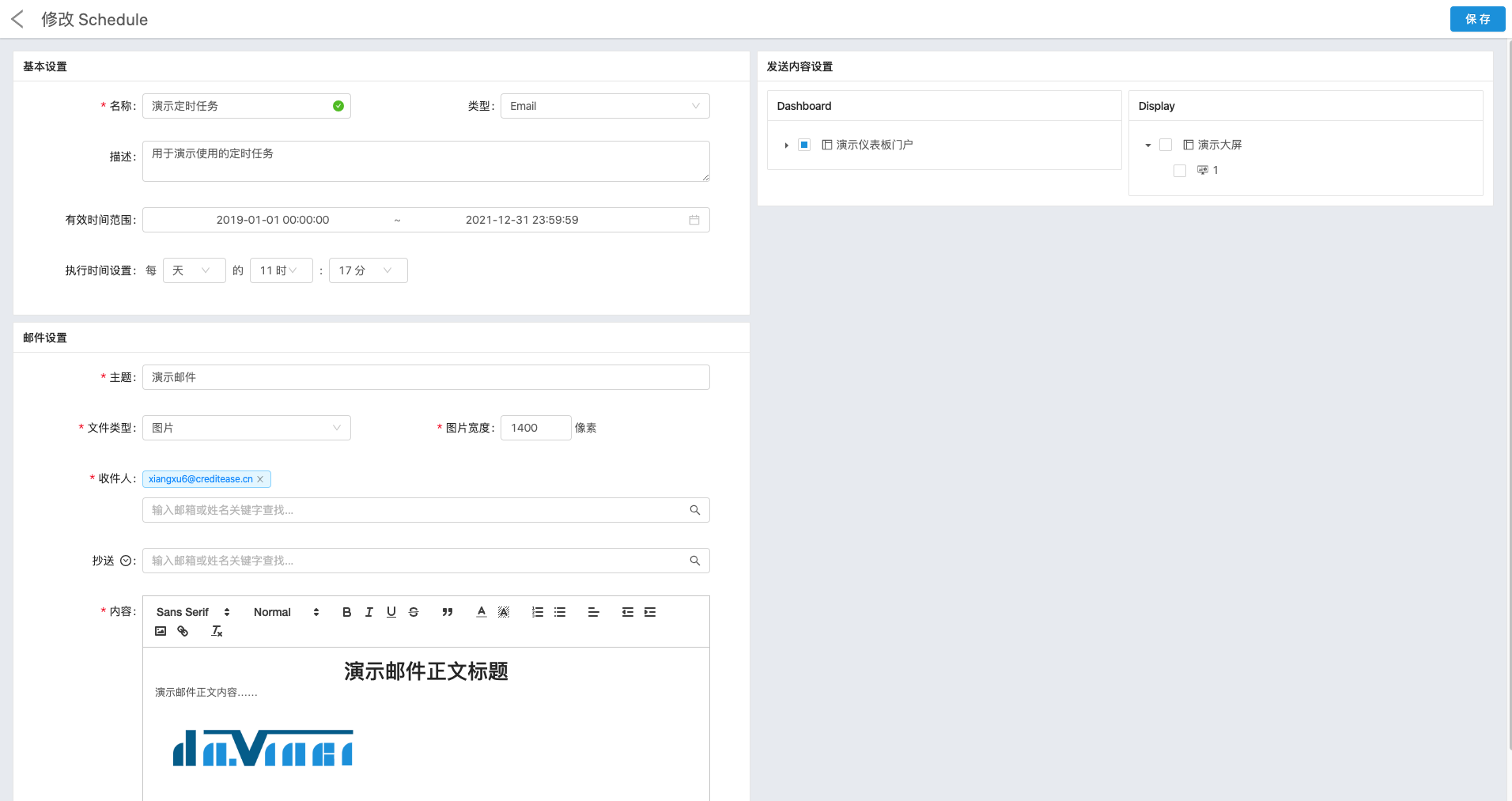Image resolution: width=1512 pixels, height=801 pixels.
Task: Increase indent of the paragraph
Action: 650,612
